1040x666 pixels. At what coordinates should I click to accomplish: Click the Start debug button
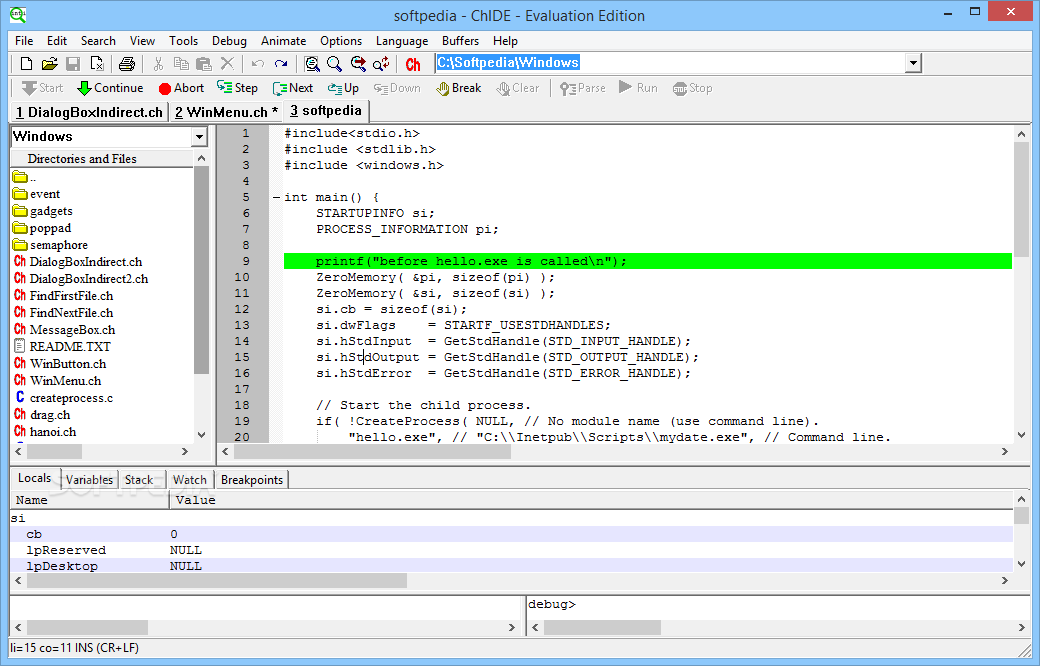click(x=42, y=88)
